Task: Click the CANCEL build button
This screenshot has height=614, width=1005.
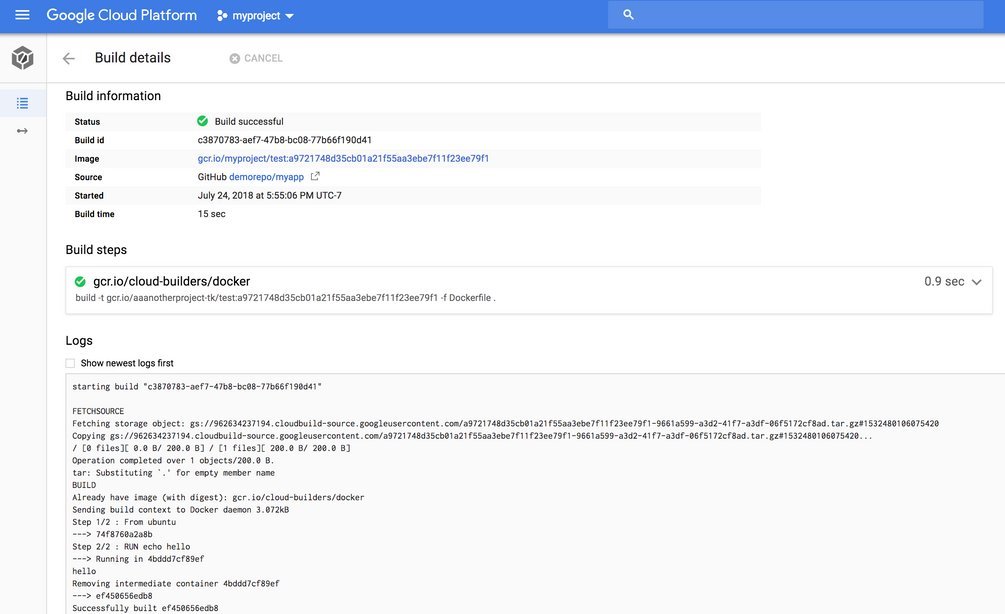Action: click(255, 58)
